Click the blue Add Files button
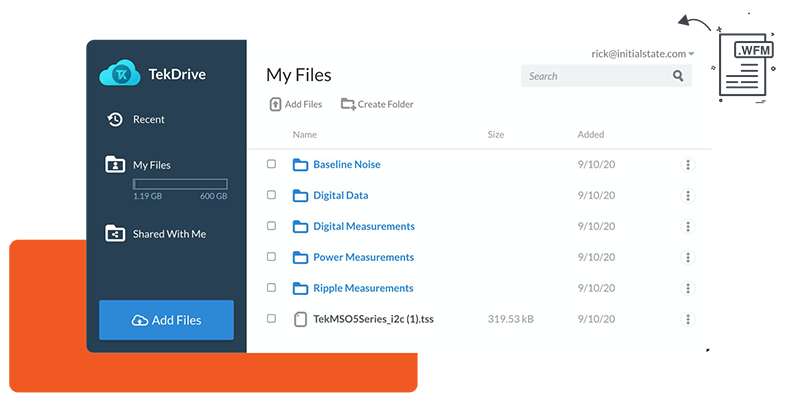Image resolution: width=800 pixels, height=406 pixels. pos(166,320)
